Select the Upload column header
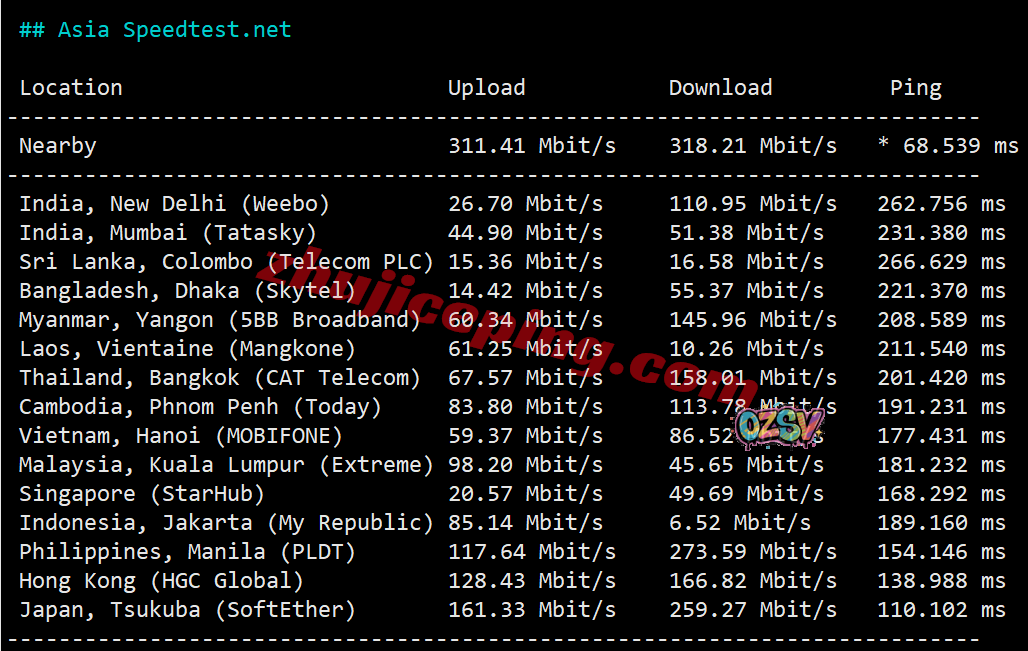 tap(486, 88)
